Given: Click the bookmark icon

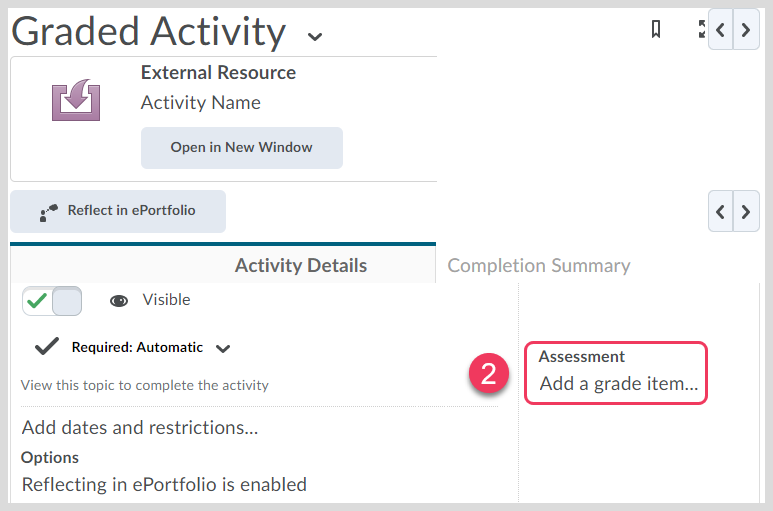Looking at the screenshot, I should [x=656, y=30].
